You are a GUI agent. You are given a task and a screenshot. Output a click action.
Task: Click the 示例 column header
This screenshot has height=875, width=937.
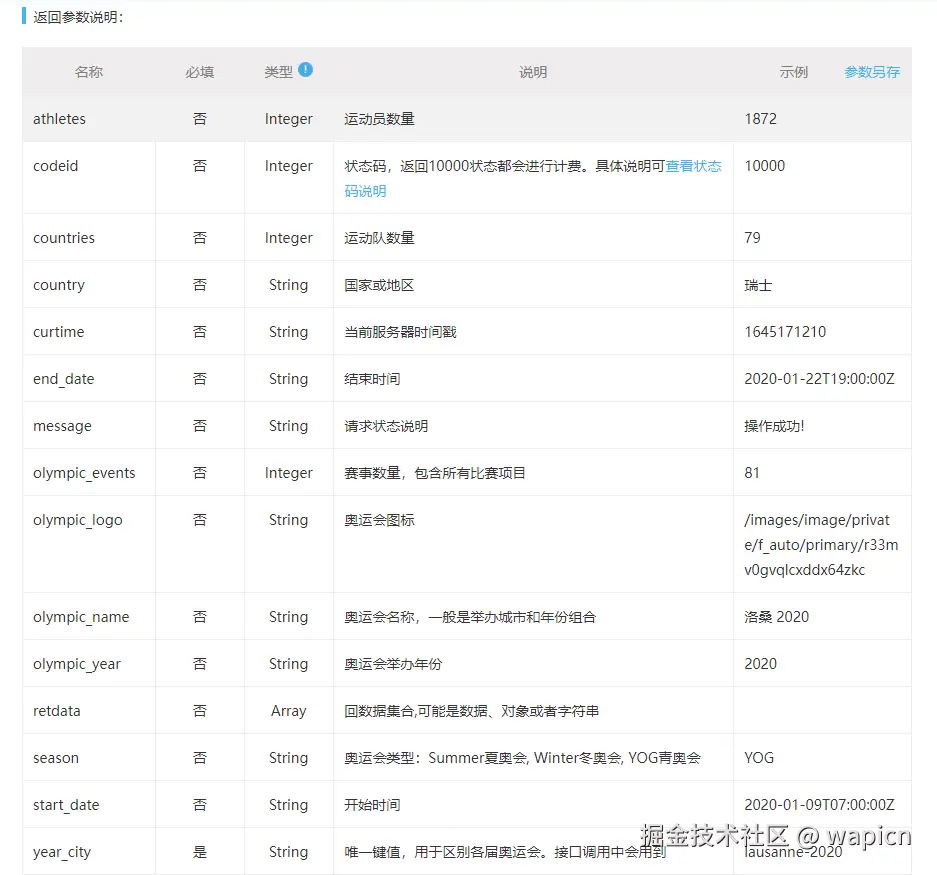point(793,71)
